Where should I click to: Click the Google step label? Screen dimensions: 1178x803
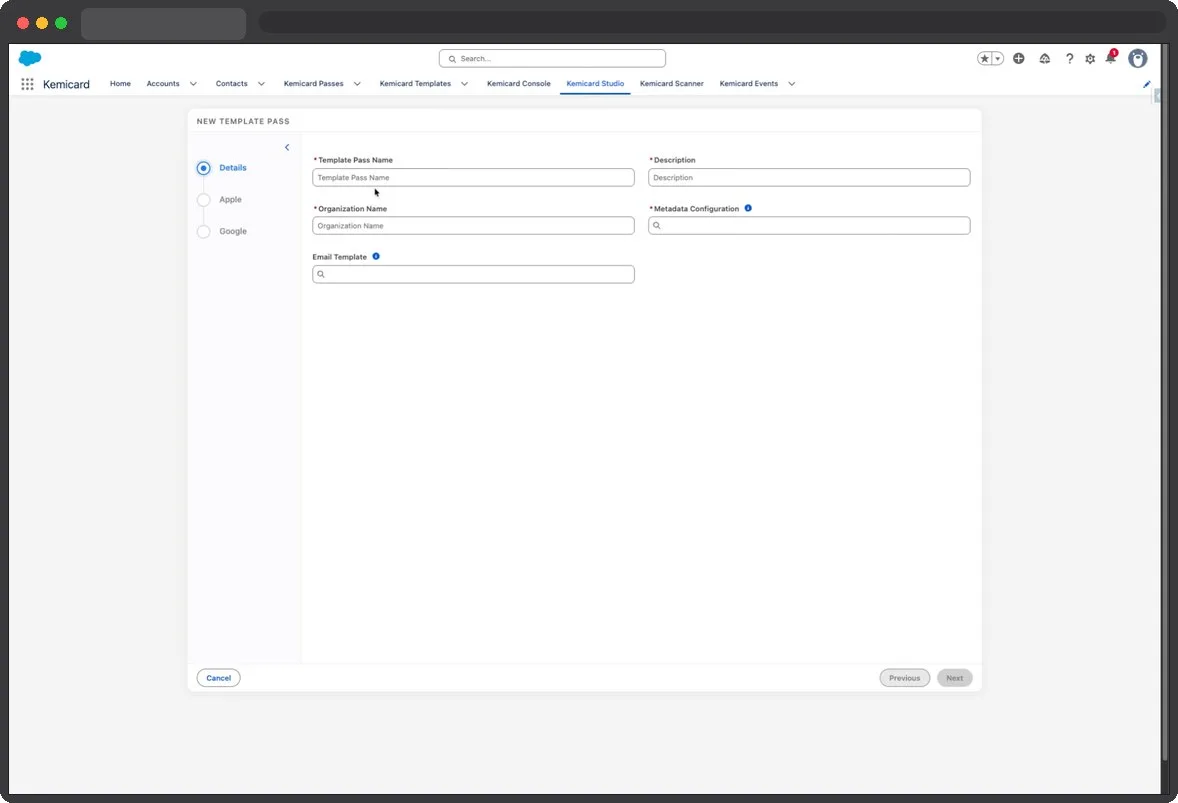[233, 231]
